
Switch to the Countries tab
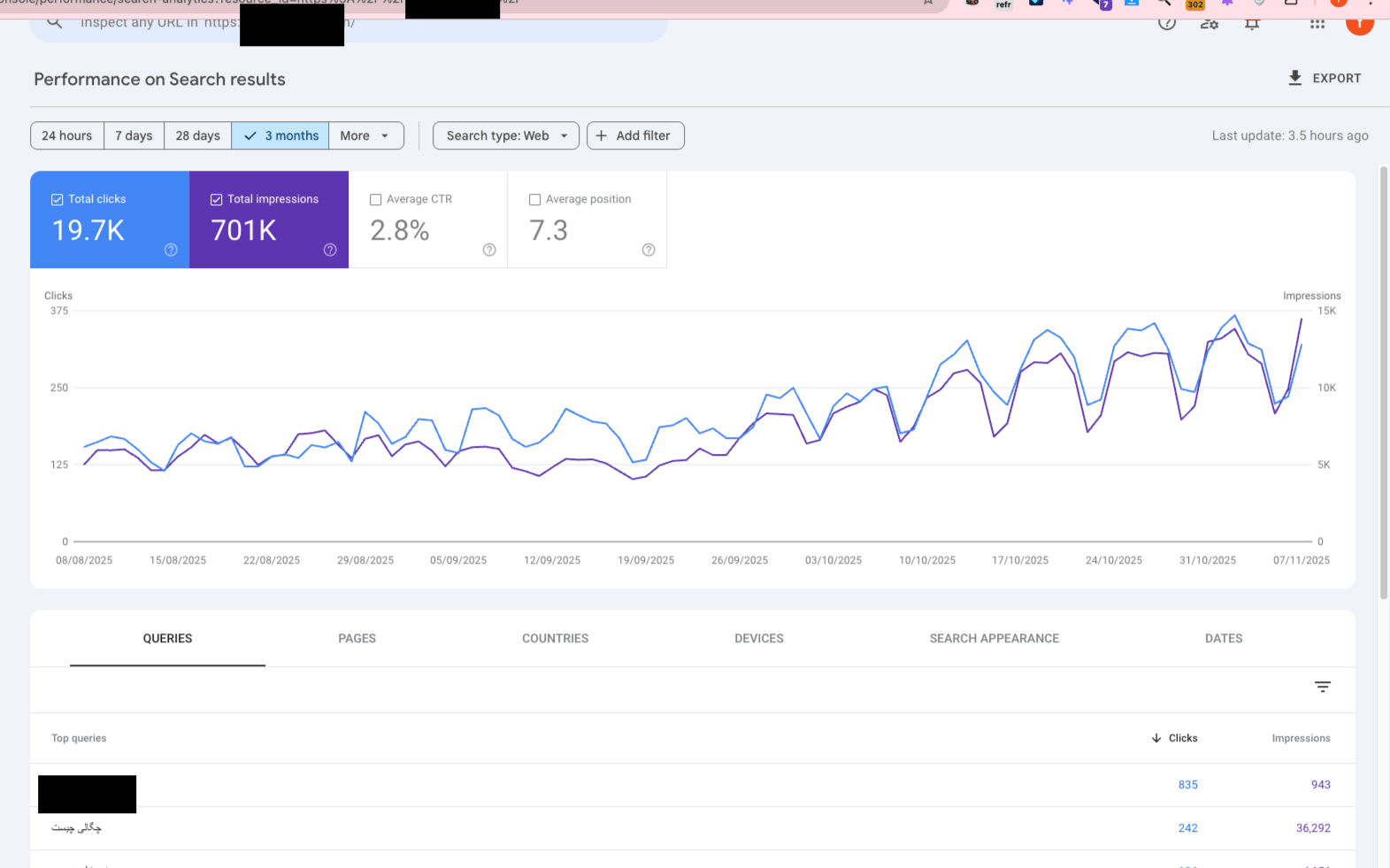(556, 638)
